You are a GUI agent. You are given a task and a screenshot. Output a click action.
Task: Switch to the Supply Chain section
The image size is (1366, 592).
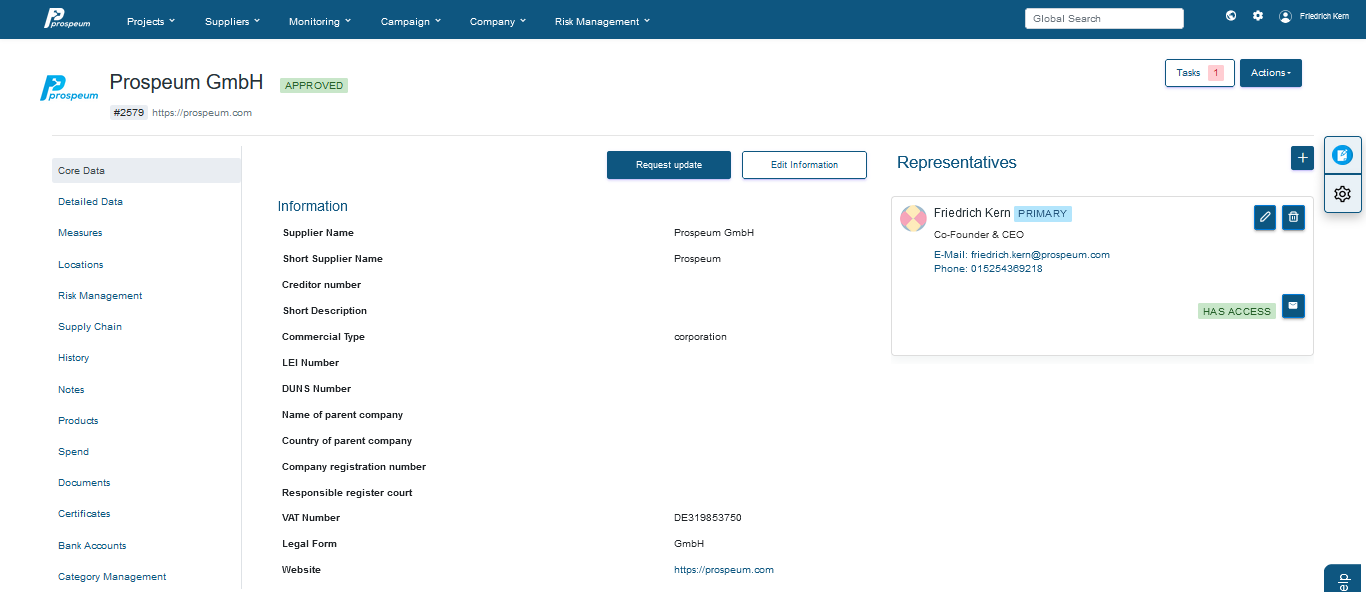click(90, 327)
